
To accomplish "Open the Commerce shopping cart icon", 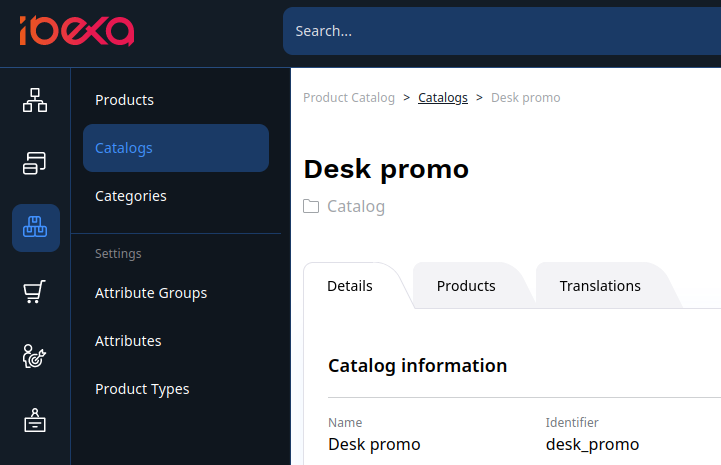I will pos(35,291).
